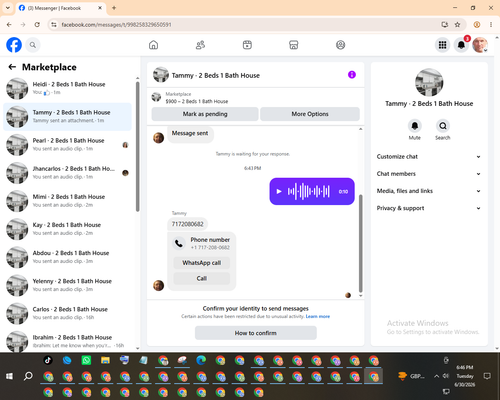Open Ibrahim - 2 Beds 1 Bath House chat
Image resolution: width=500 pixels, height=400 pixels.
click(x=67, y=341)
